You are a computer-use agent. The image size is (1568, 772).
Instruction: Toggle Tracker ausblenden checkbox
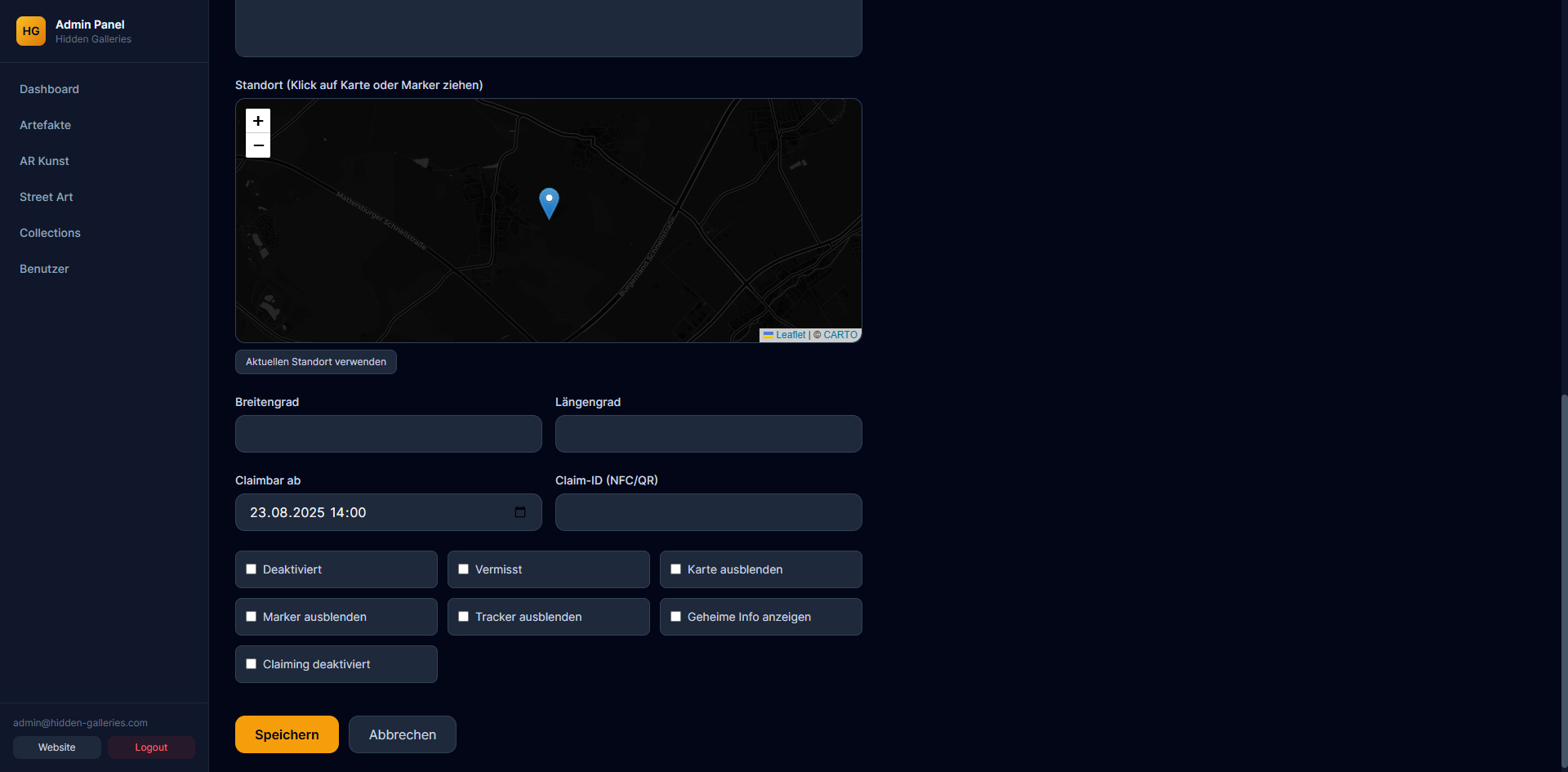[464, 617]
